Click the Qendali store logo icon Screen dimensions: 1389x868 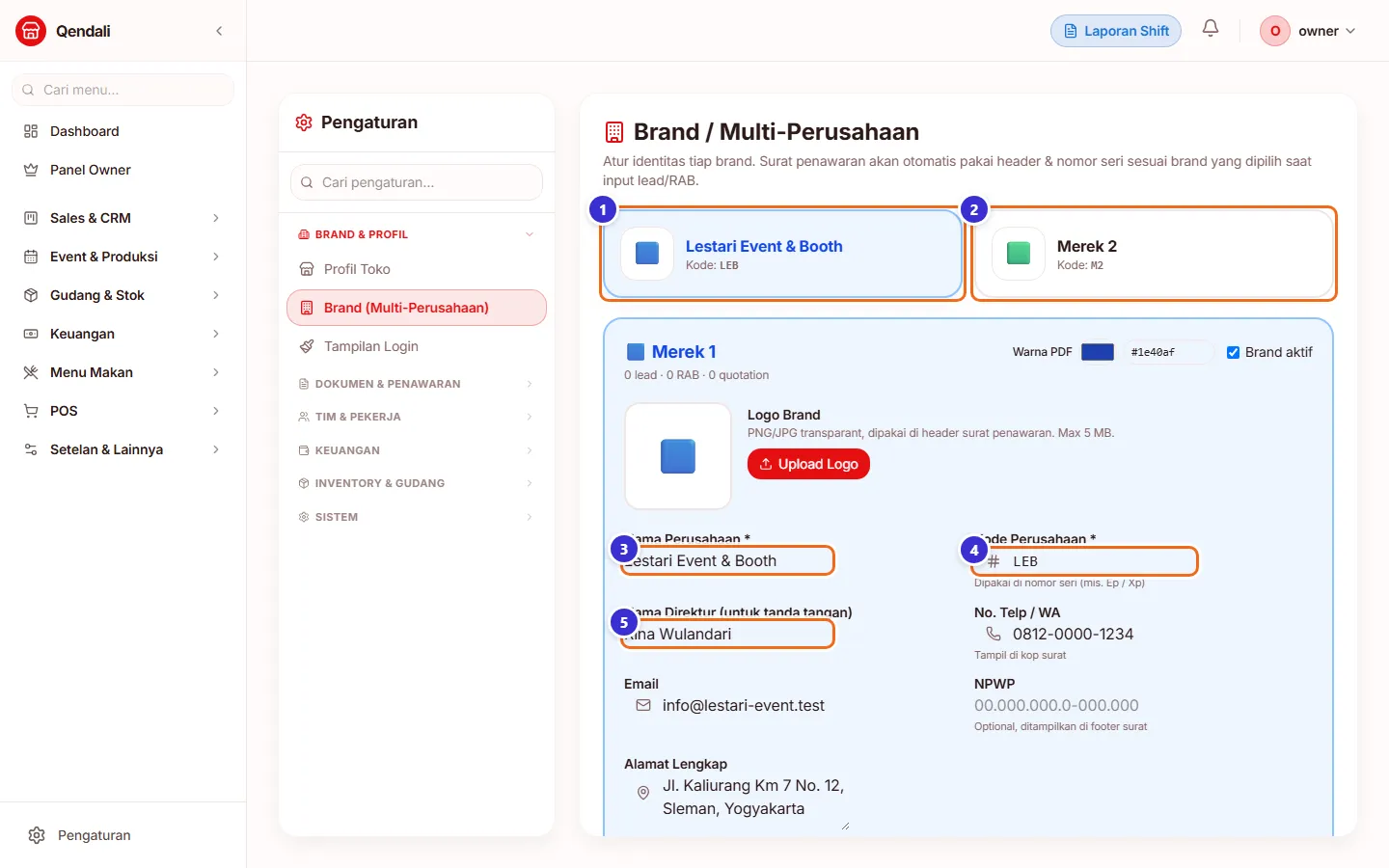31,31
